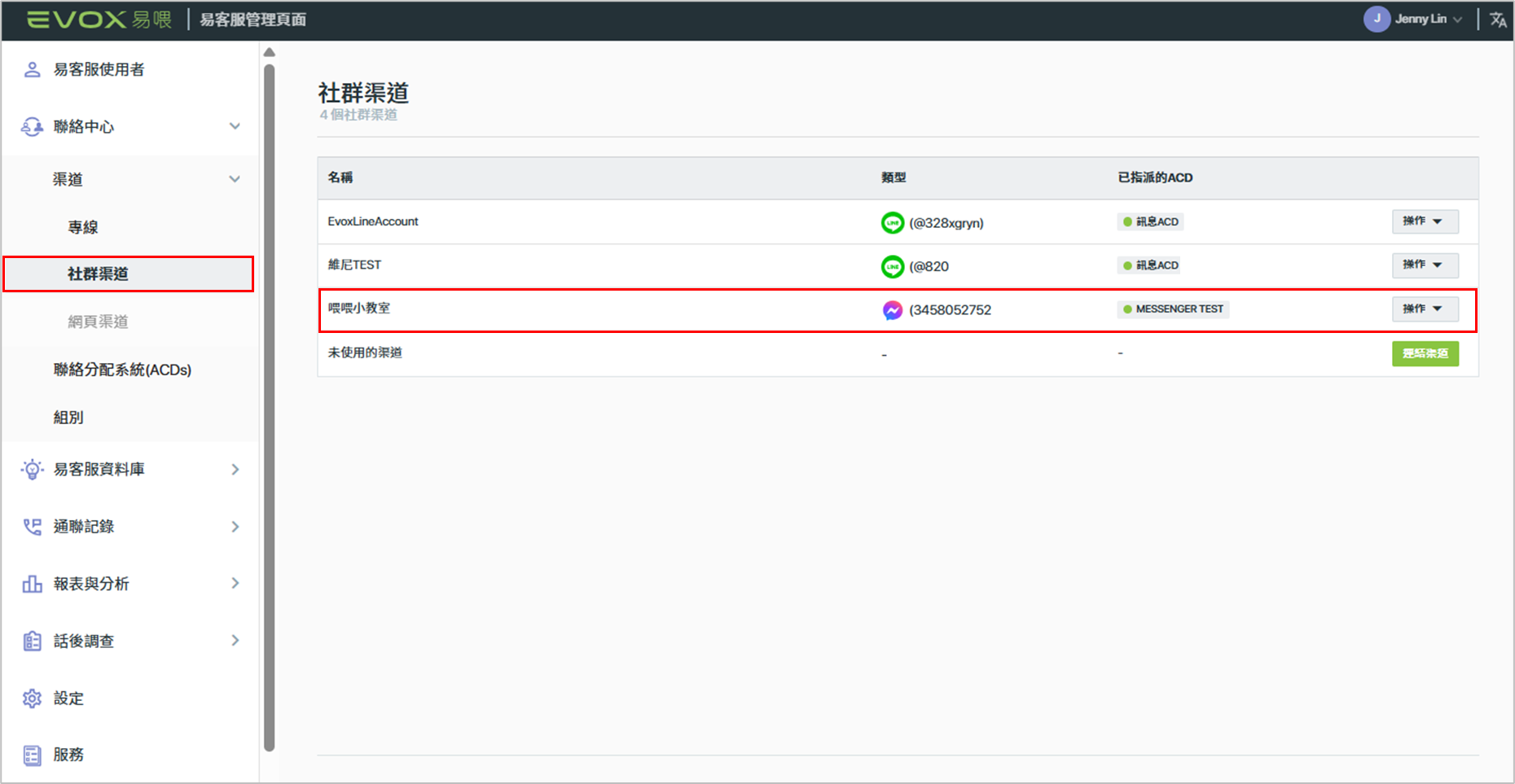Click the 報表與分析 bar chart icon

pos(32,584)
